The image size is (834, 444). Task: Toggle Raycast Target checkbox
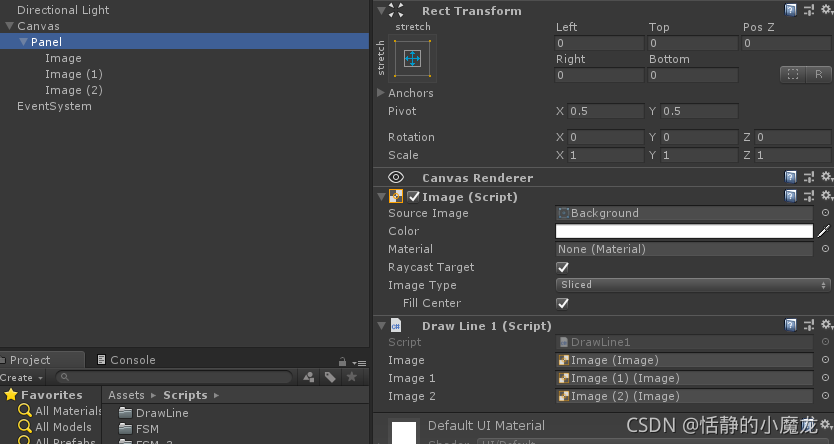pos(562,267)
